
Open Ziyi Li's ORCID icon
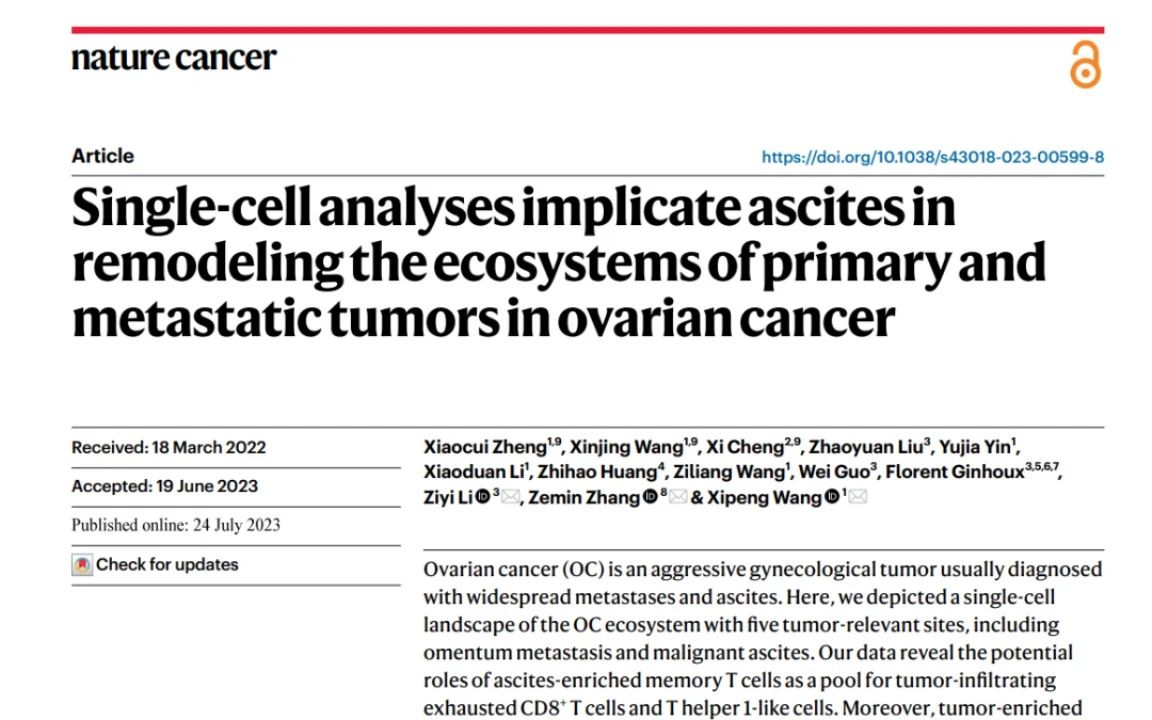(x=483, y=497)
